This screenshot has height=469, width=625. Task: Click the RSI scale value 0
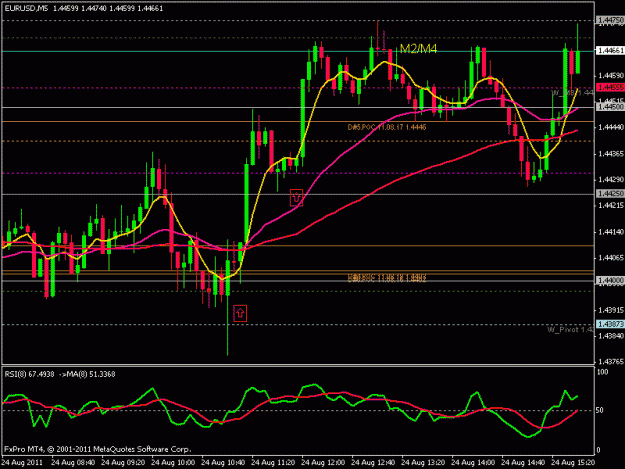599,450
